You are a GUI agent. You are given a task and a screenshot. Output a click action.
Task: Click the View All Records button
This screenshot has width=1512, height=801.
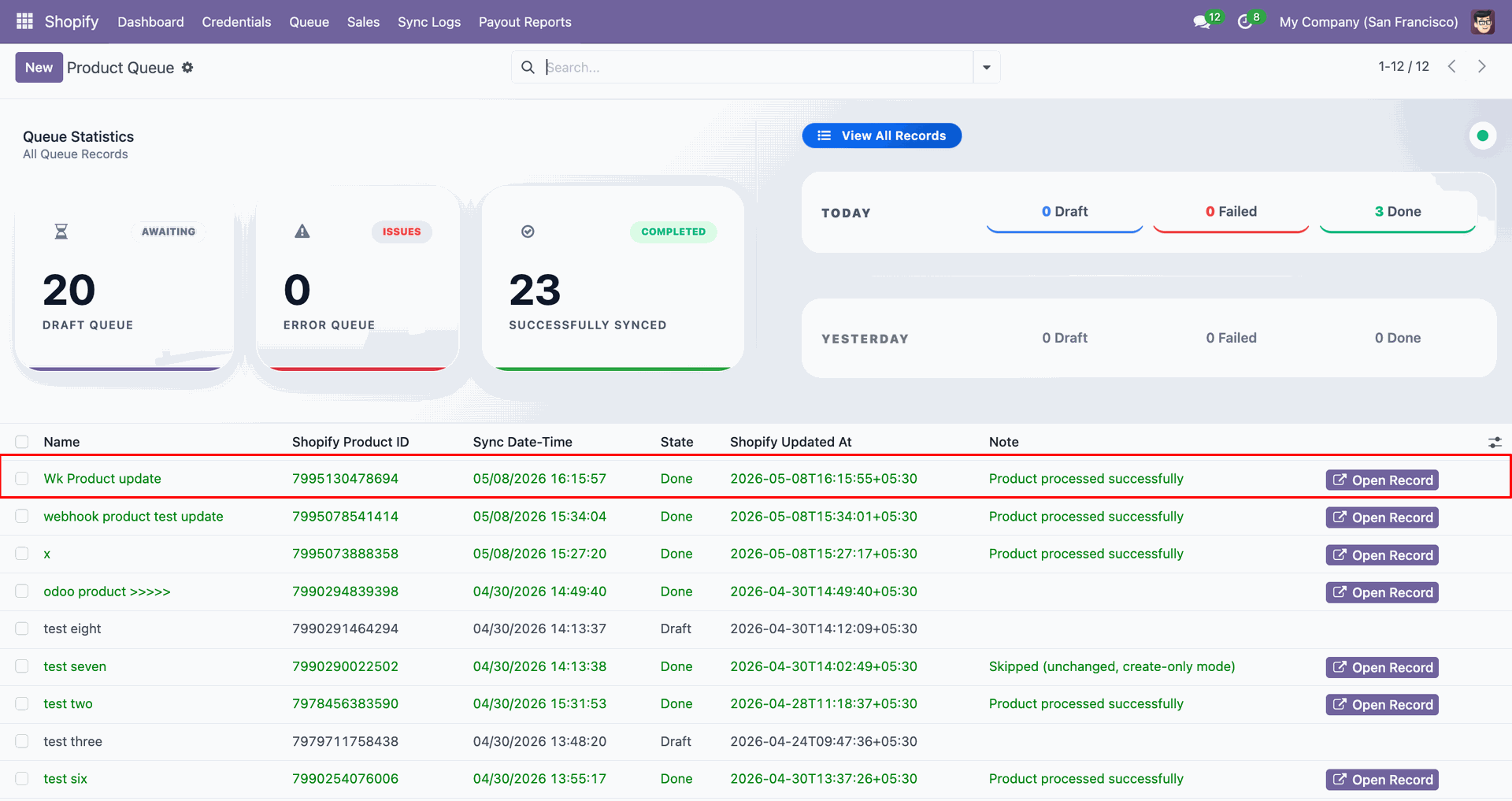[x=882, y=135]
